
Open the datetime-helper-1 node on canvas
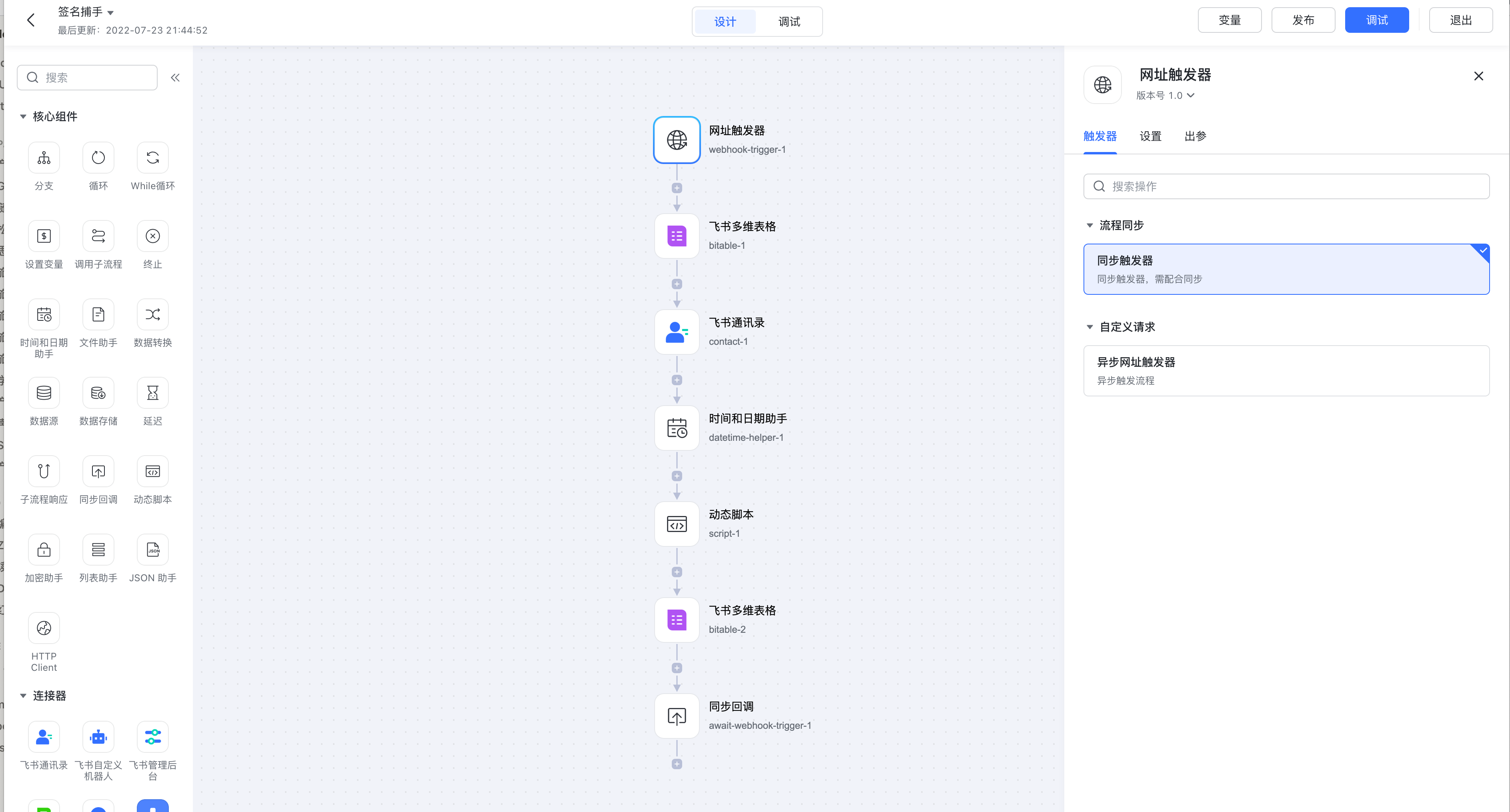(x=677, y=428)
